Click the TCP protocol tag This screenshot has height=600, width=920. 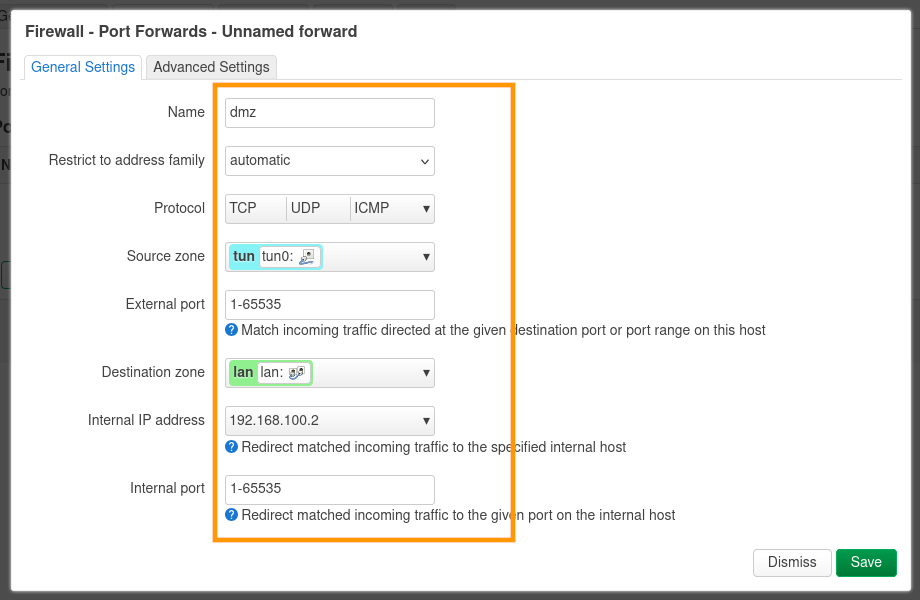243,209
